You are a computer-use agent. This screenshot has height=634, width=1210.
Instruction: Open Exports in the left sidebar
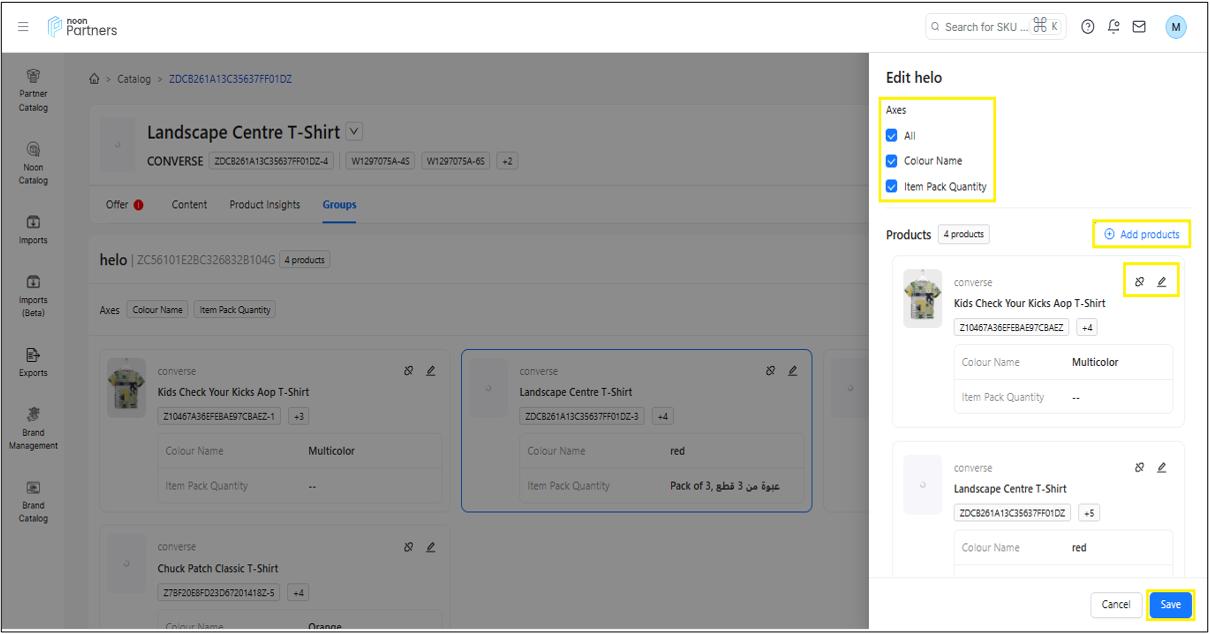[x=33, y=361]
